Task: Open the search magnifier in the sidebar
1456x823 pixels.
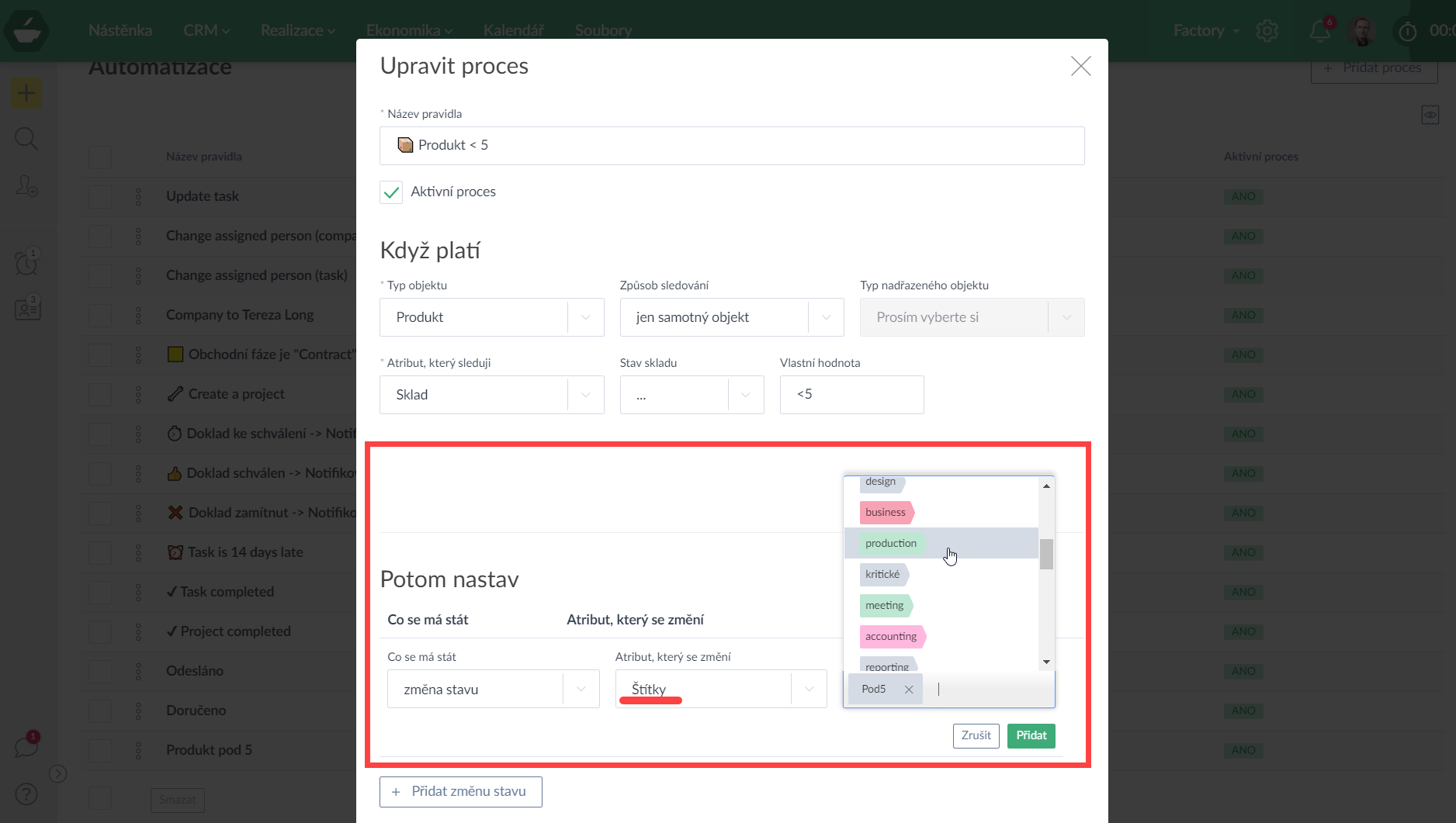Action: coord(26,140)
